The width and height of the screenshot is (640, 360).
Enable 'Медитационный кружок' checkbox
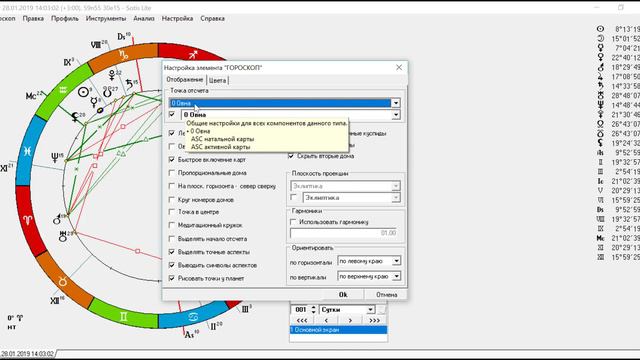(x=171, y=225)
